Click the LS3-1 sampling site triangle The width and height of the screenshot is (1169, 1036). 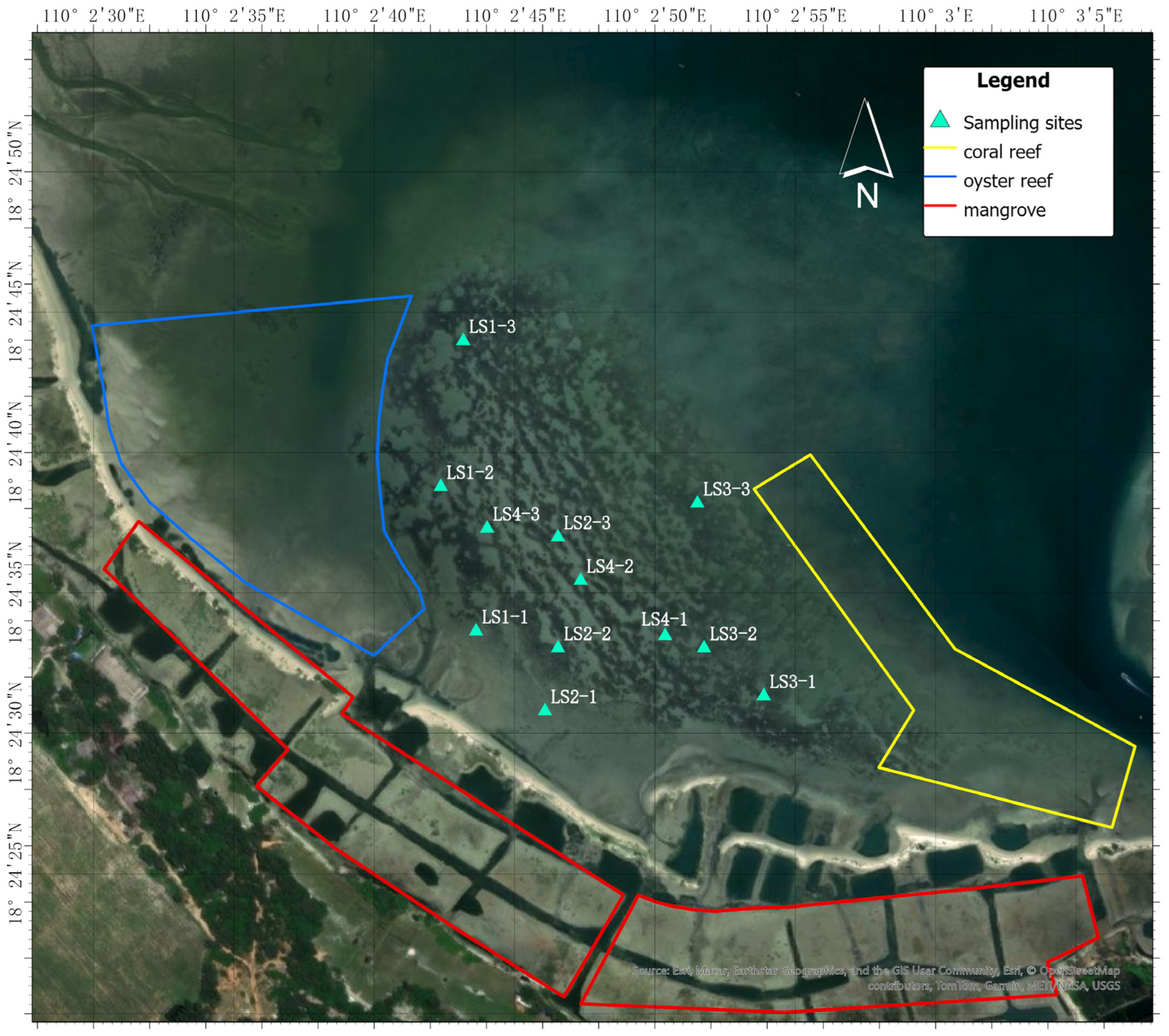pyautogui.click(x=763, y=696)
